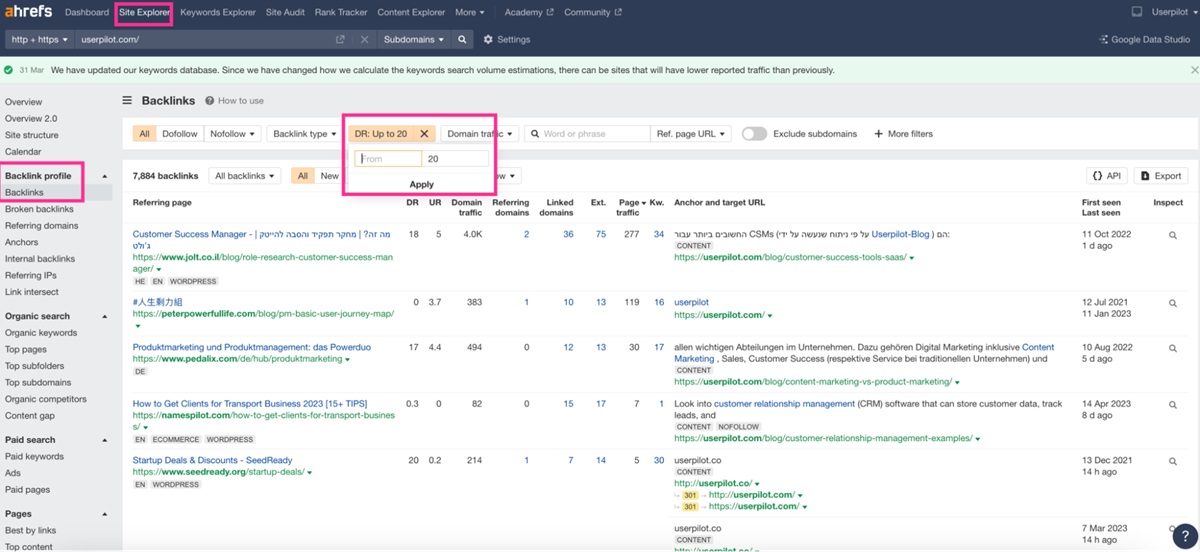Open Link intersect in sidebar

click(32, 292)
